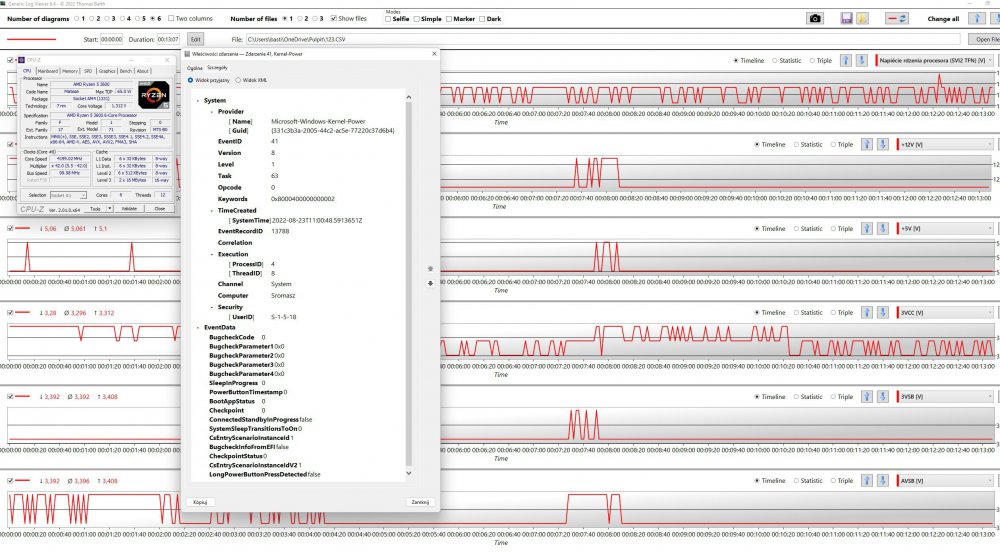Enable the Two columns checkbox
Screen dimensions: 1000x552
click(170, 18)
